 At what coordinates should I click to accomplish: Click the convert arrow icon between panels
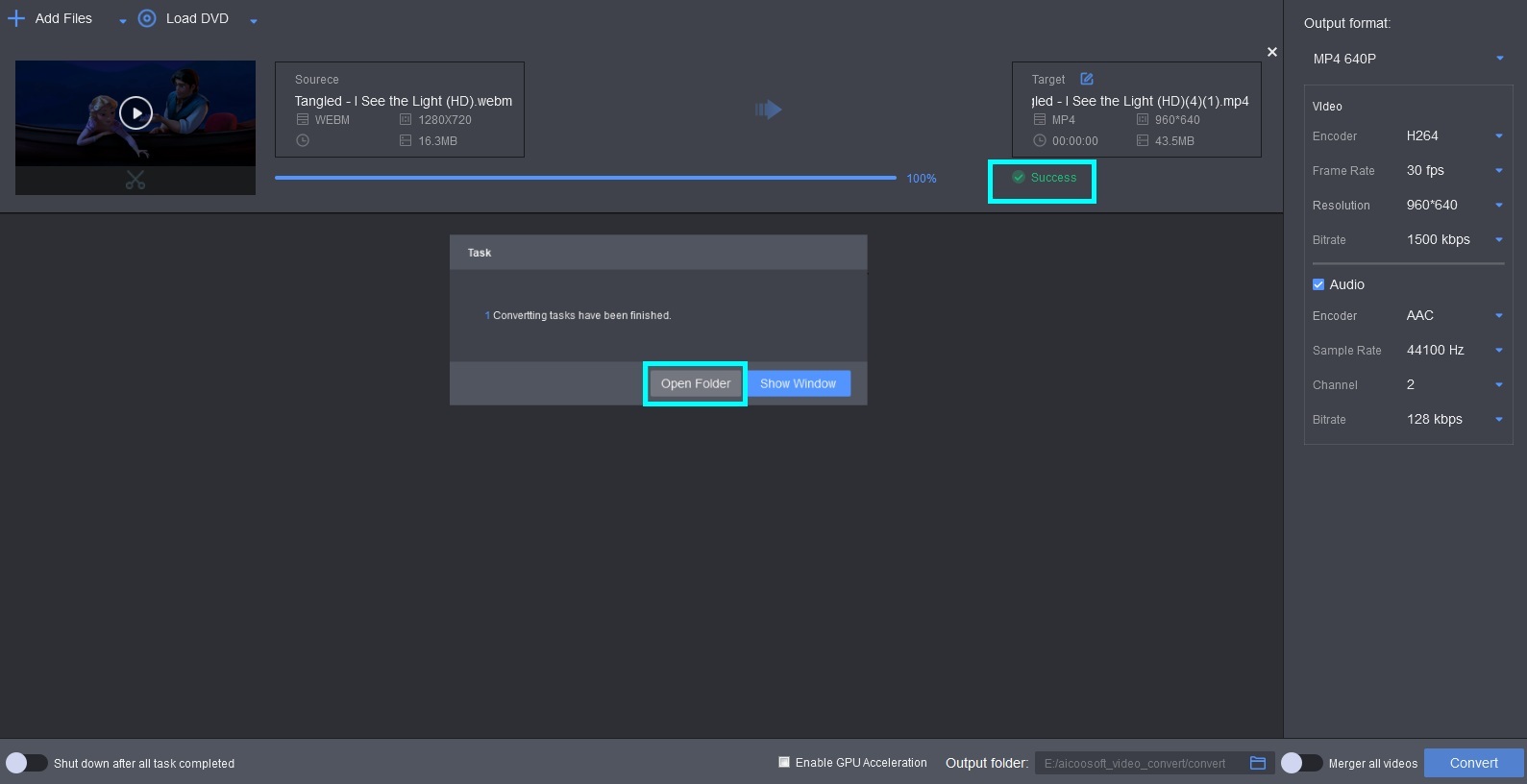point(768,110)
